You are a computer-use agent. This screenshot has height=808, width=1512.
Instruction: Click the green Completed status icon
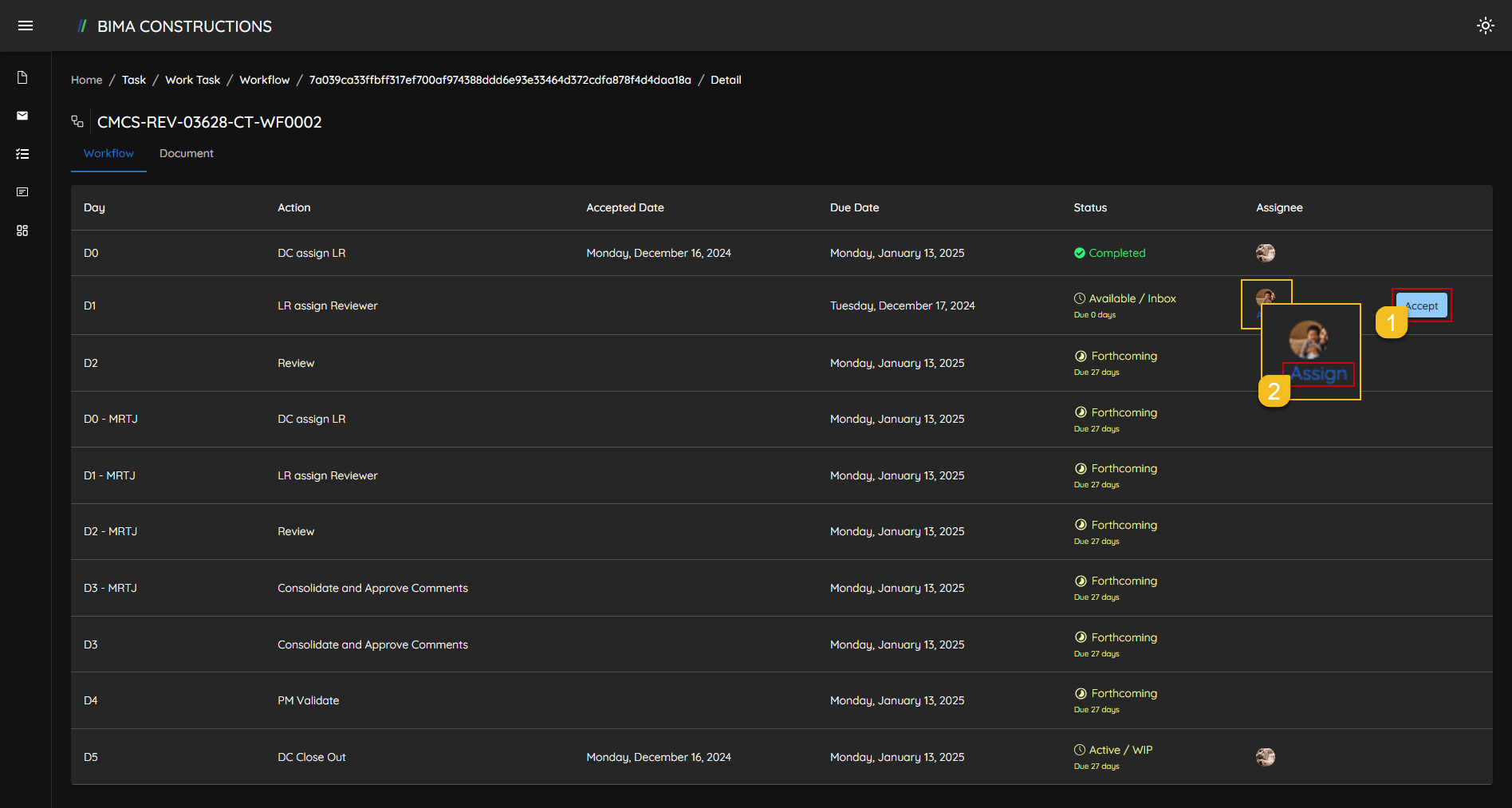[1079, 253]
